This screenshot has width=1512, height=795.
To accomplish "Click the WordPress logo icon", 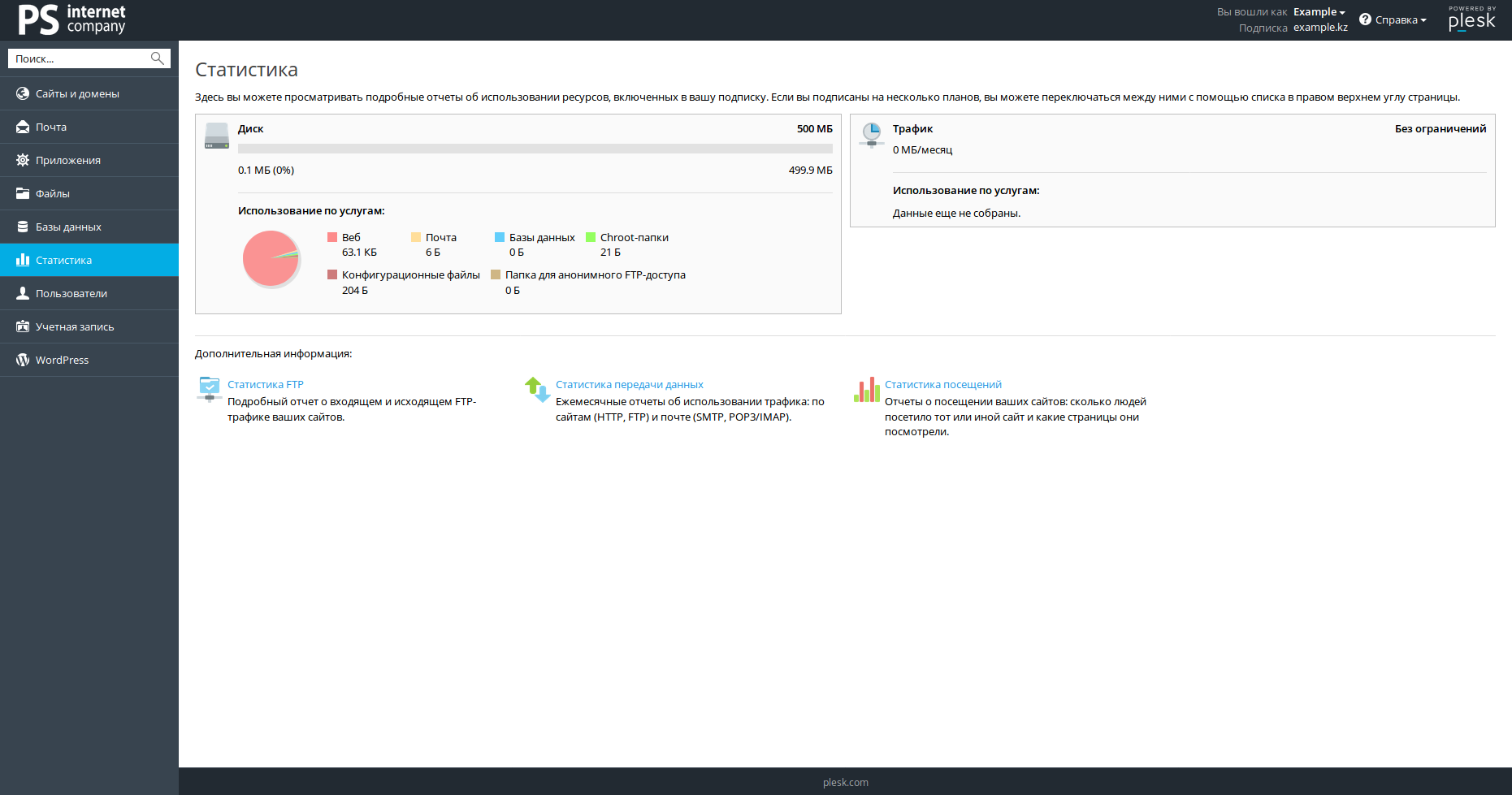I will [23, 360].
